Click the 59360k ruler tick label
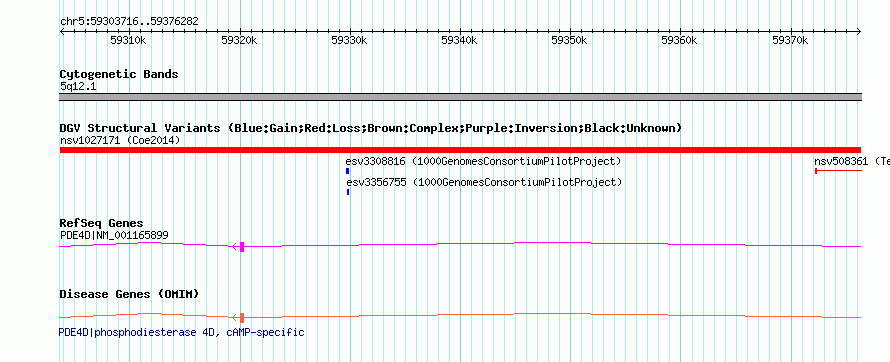The width and height of the screenshot is (890, 362). tap(679, 40)
